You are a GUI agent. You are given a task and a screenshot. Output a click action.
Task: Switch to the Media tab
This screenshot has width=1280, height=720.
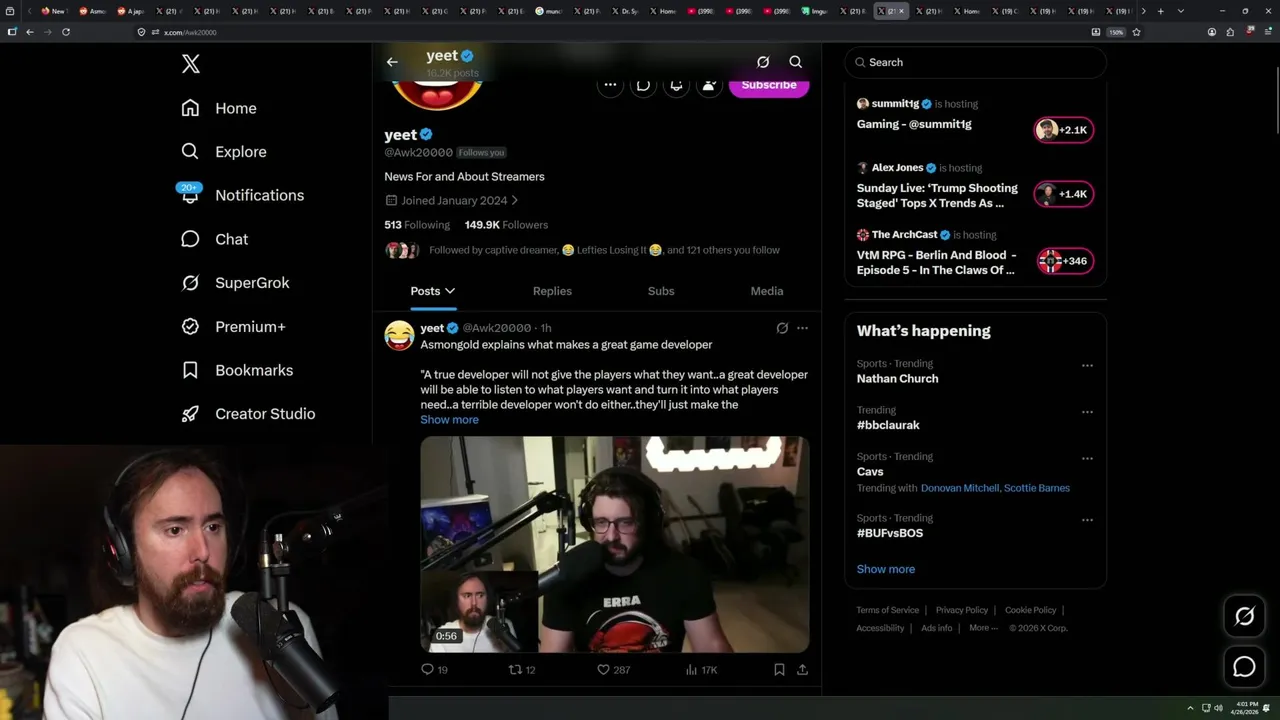click(767, 291)
